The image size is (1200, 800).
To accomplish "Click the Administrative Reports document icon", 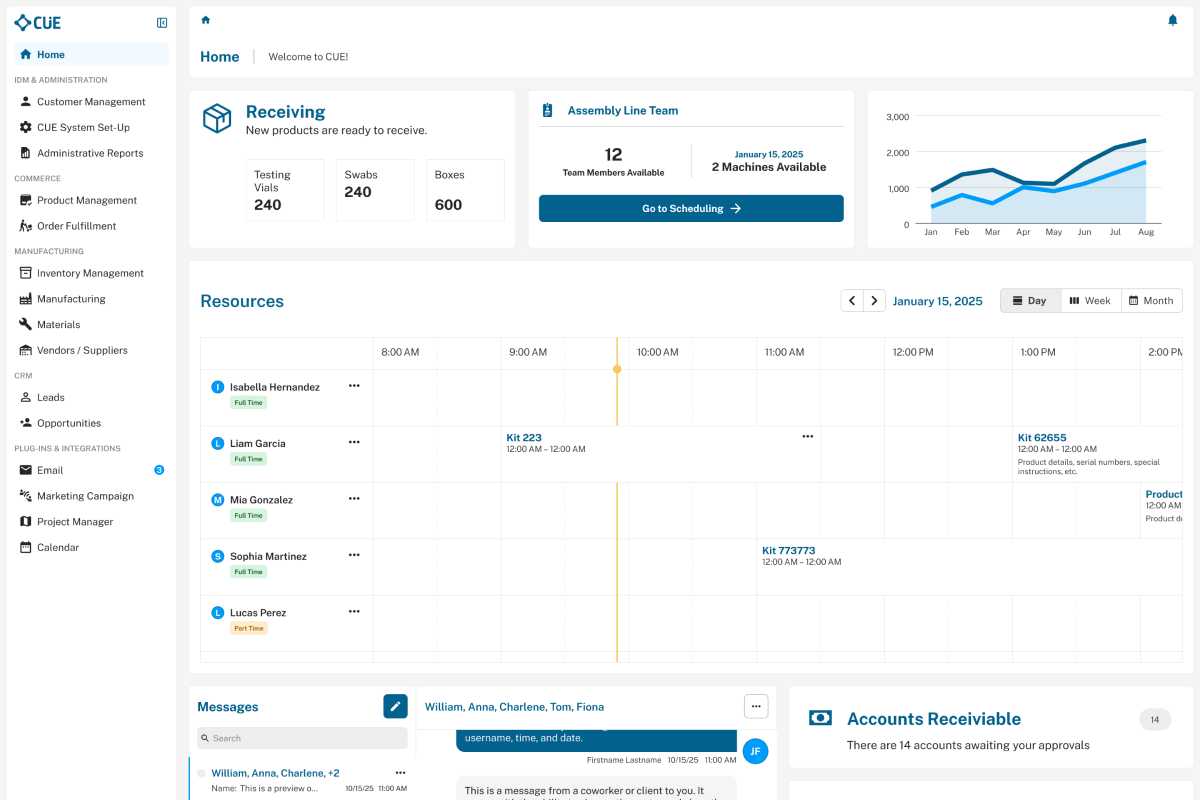I will [26, 153].
